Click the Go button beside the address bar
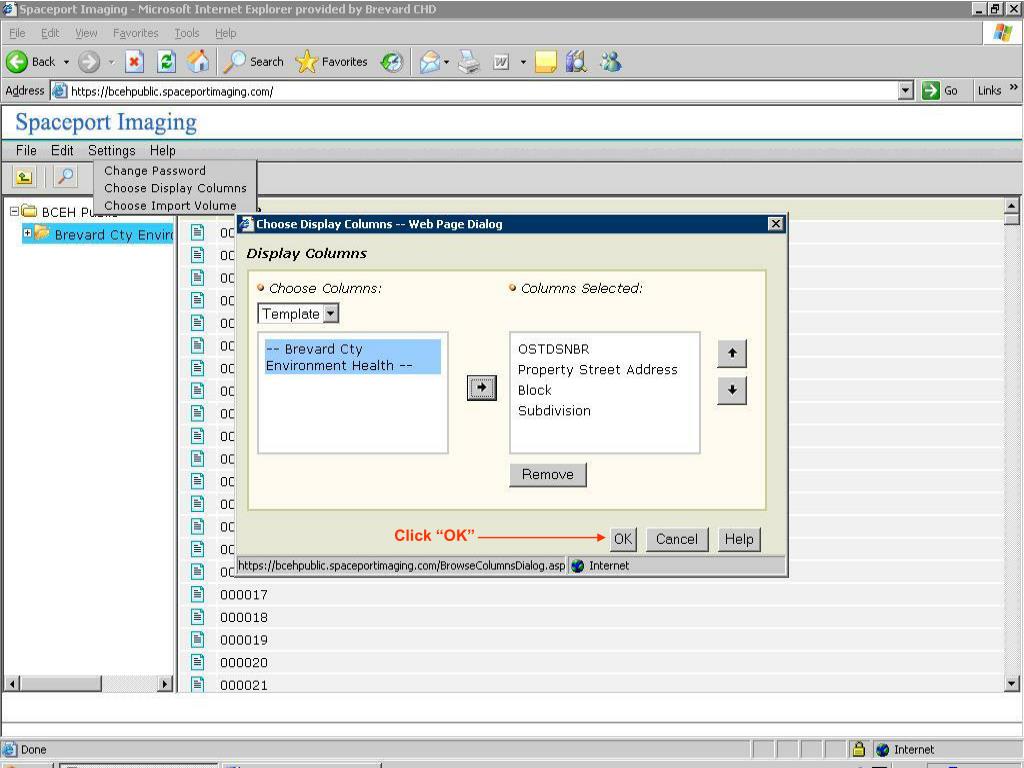The height and width of the screenshot is (768, 1024). pos(940,91)
